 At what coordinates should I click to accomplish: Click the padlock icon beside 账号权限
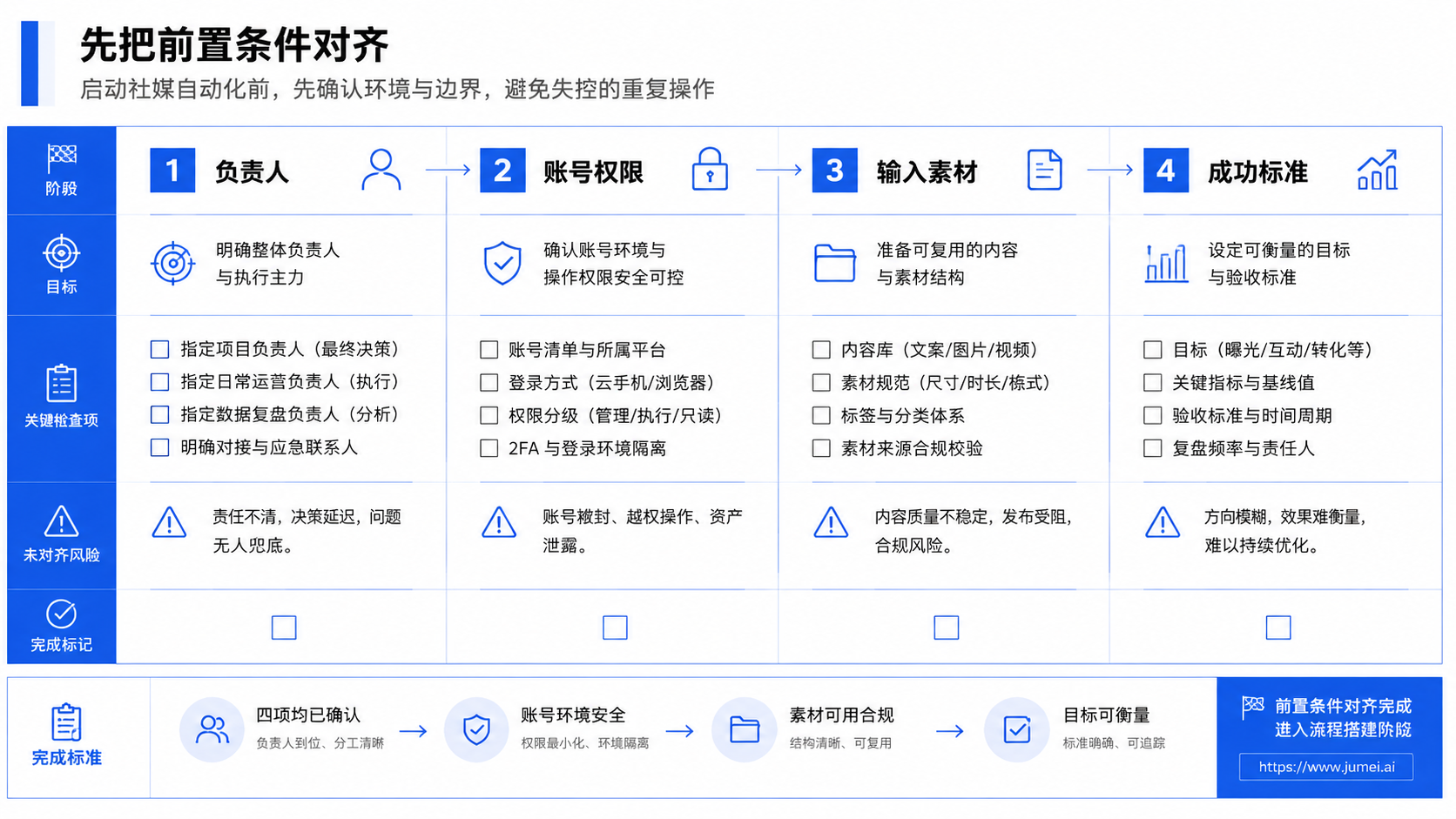(710, 169)
